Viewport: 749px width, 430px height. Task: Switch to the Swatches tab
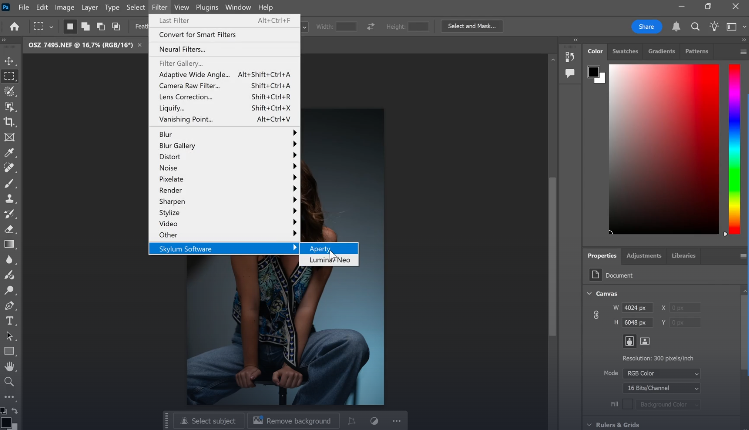click(x=625, y=51)
